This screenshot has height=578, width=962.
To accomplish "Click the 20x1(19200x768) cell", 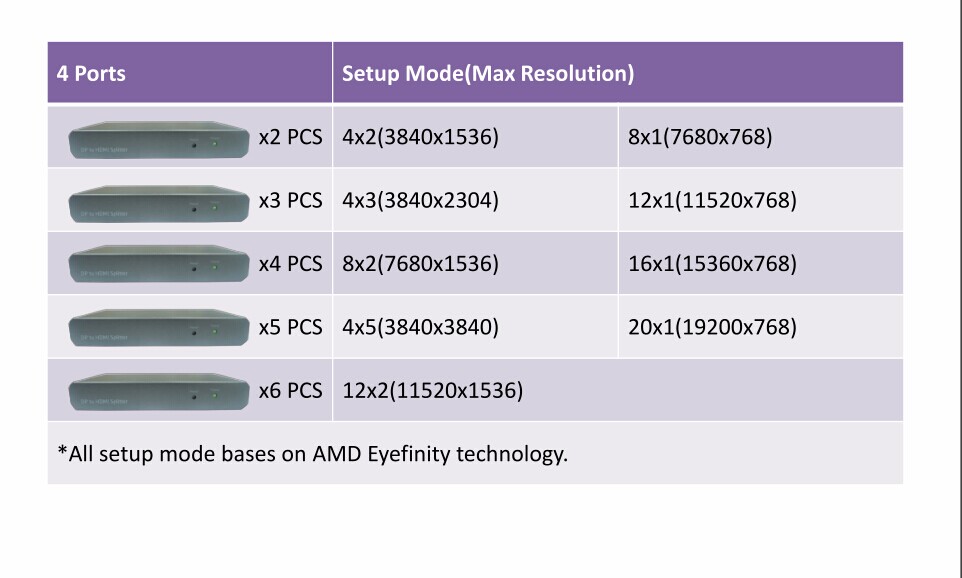I will 761,327.
